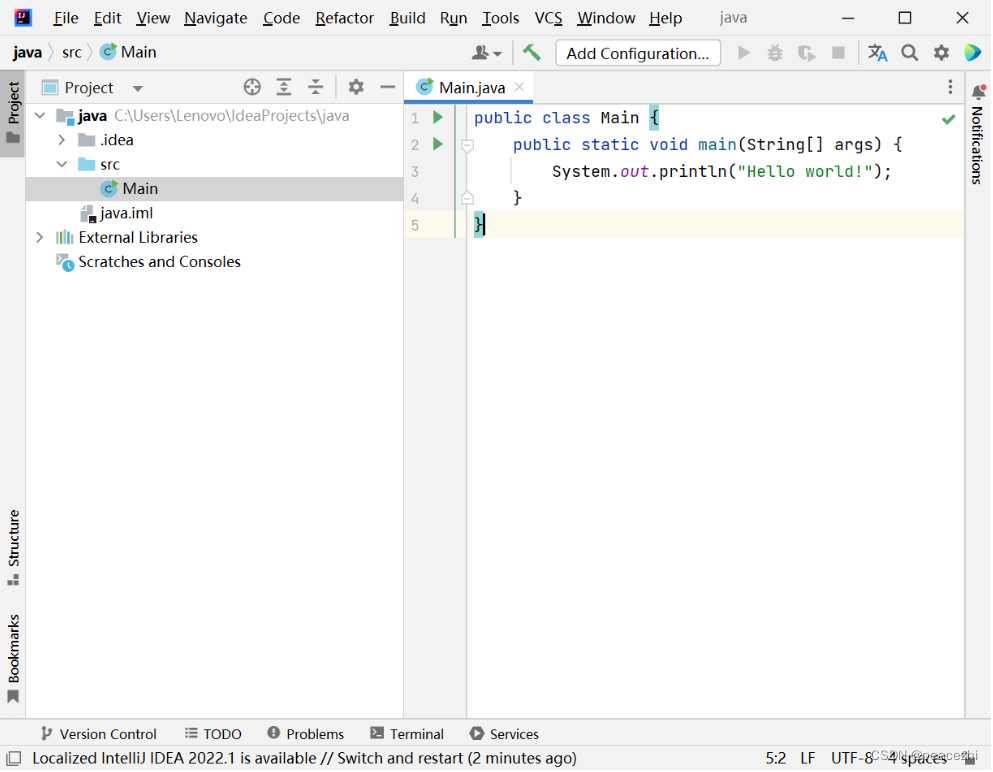Open IDE settings gear in top toolbar

coord(941,53)
